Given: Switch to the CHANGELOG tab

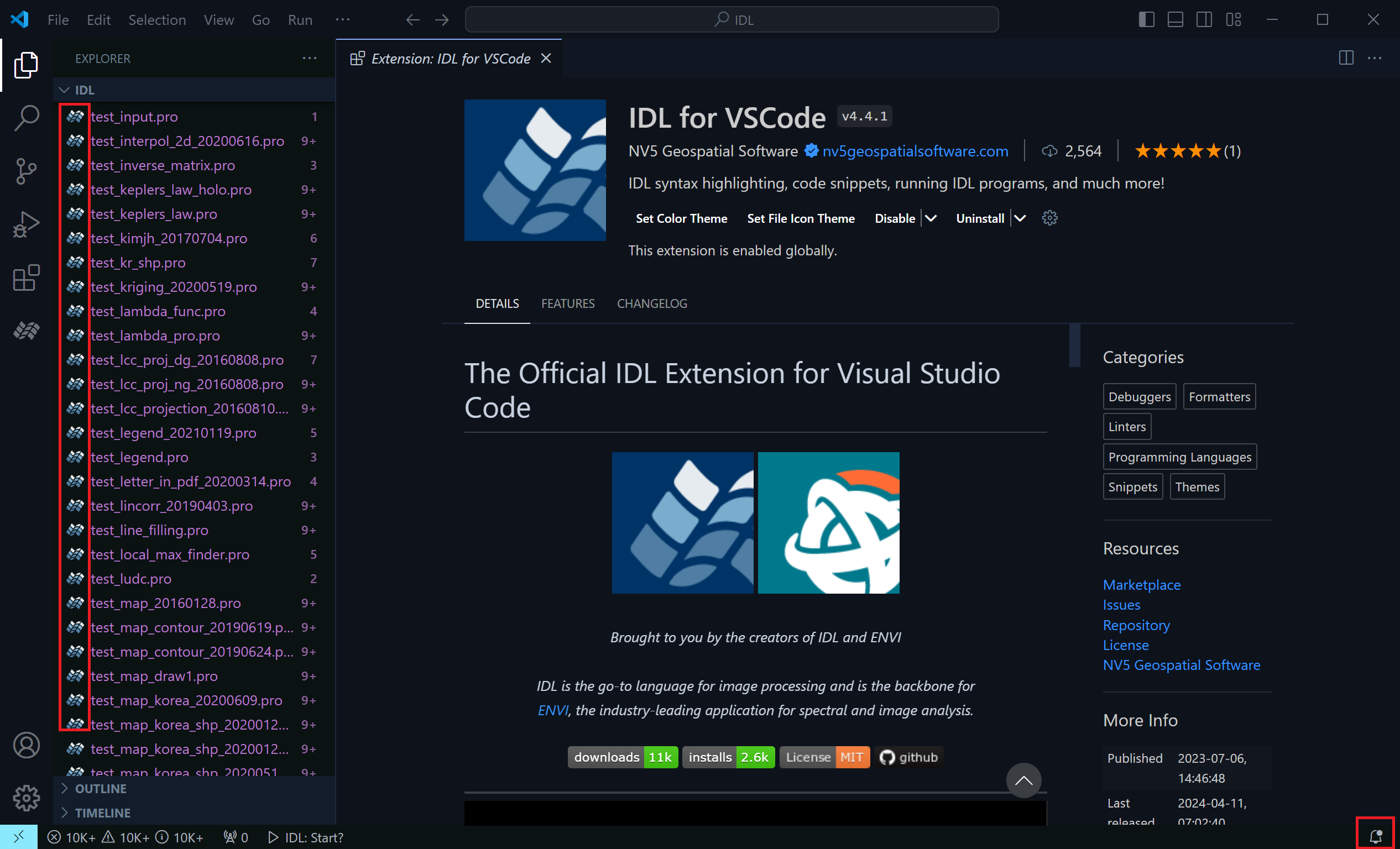Looking at the screenshot, I should 652,303.
